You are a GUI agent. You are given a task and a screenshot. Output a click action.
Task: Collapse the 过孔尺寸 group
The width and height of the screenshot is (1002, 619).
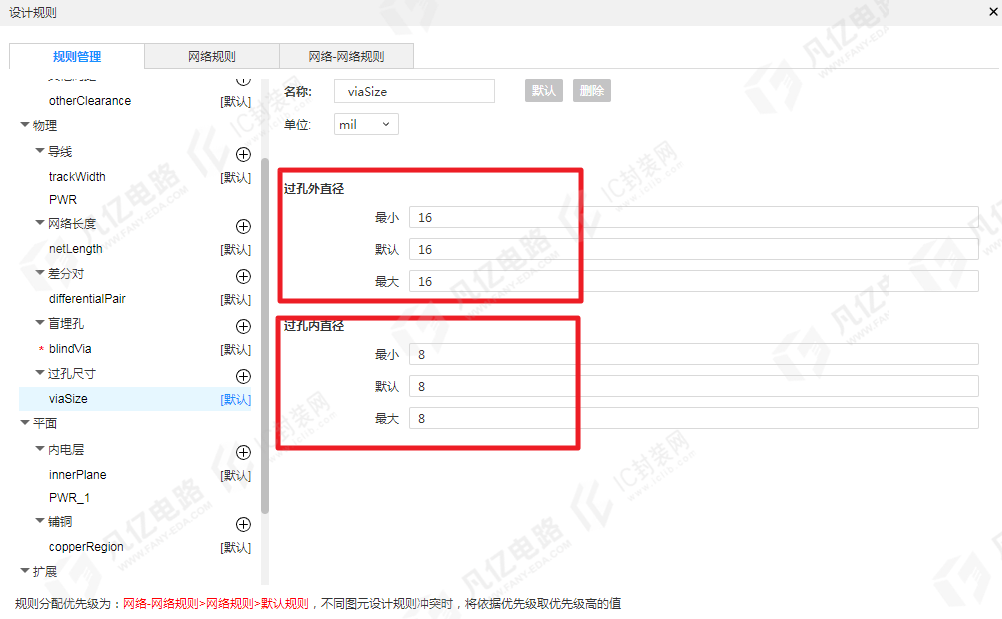[x=40, y=372]
